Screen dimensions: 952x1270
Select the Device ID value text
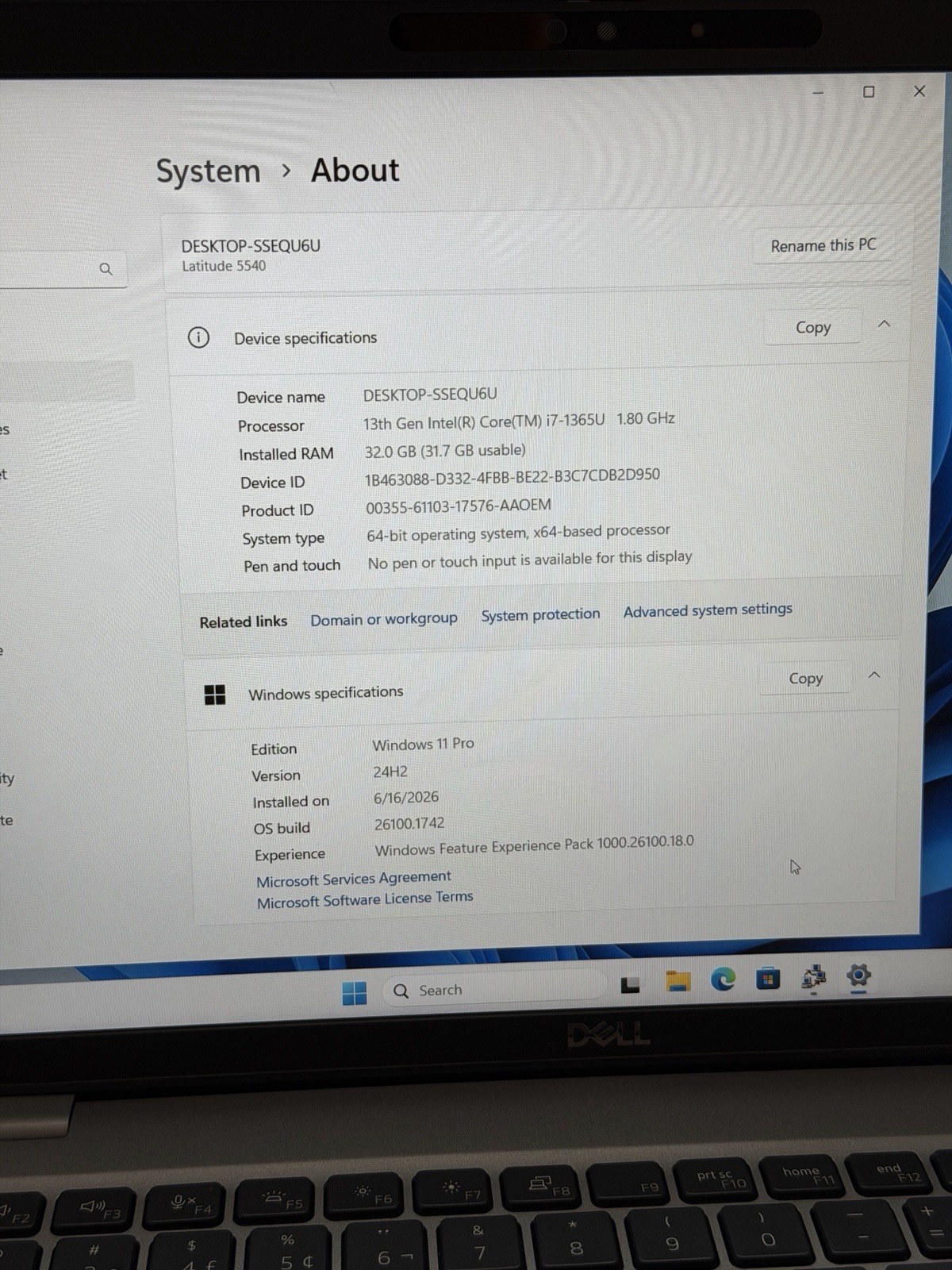(512, 477)
